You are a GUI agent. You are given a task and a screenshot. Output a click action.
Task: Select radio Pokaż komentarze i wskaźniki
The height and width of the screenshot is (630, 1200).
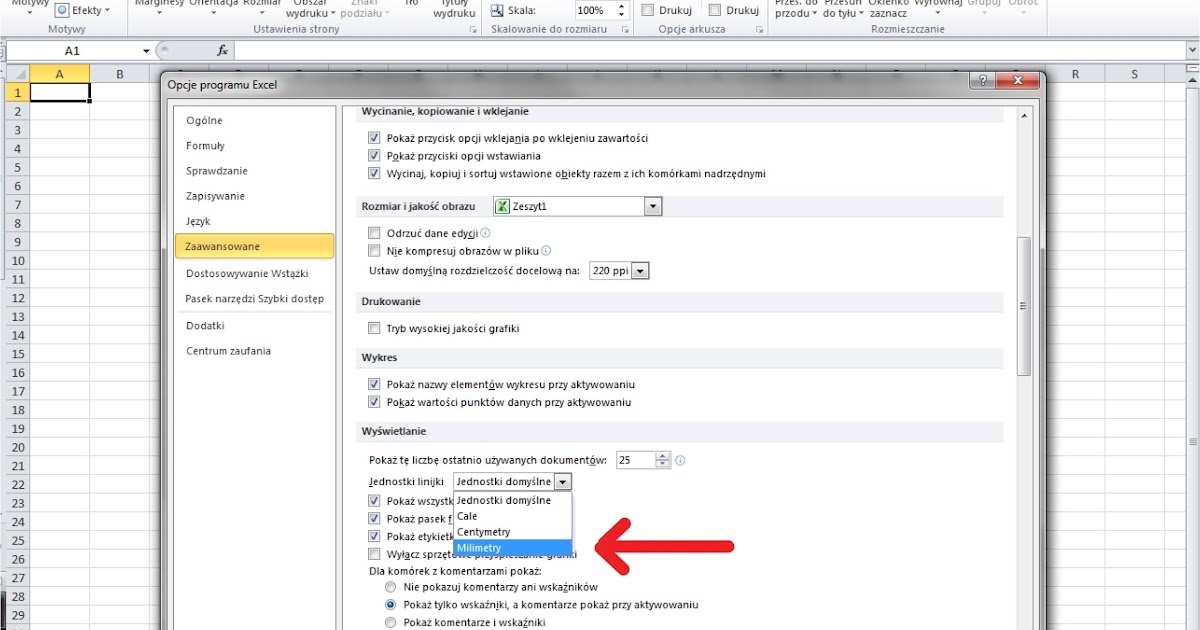point(391,621)
